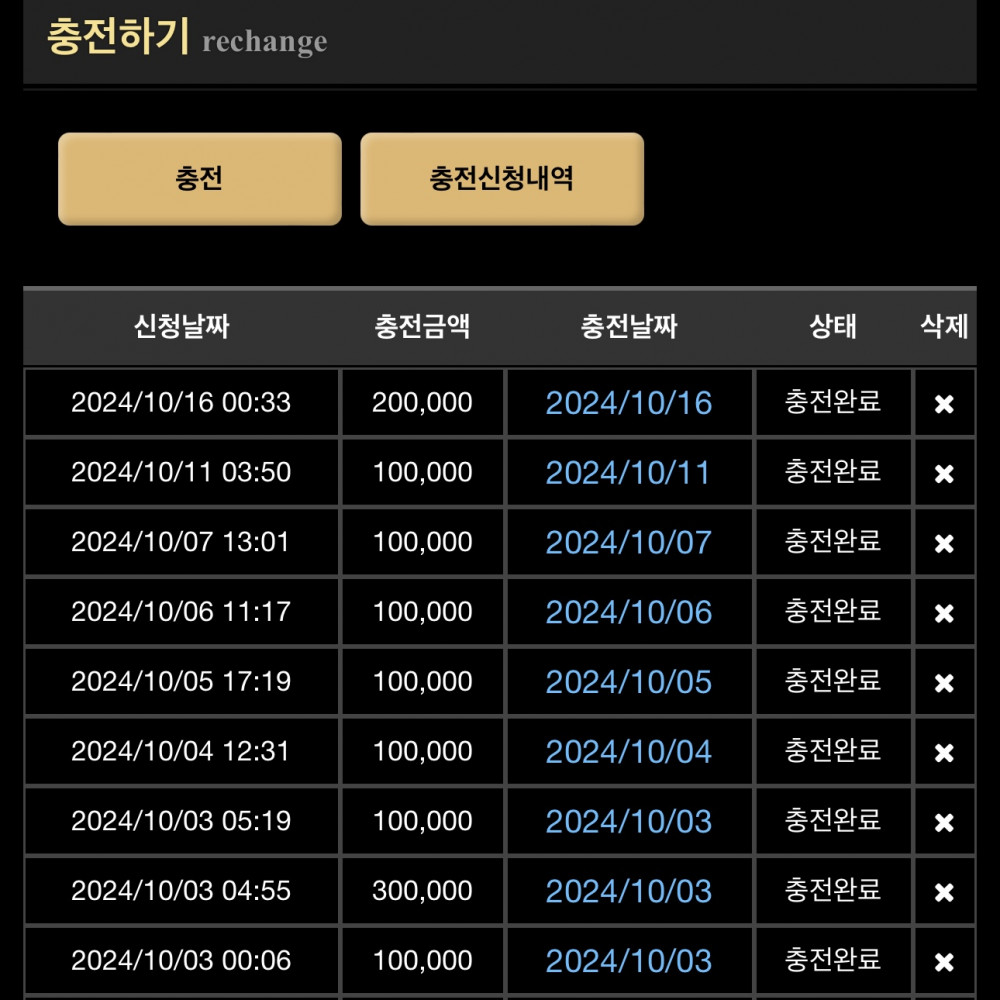This screenshot has width=1000, height=1000.
Task: Select the 200,000 amount cell
Action: click(422, 402)
